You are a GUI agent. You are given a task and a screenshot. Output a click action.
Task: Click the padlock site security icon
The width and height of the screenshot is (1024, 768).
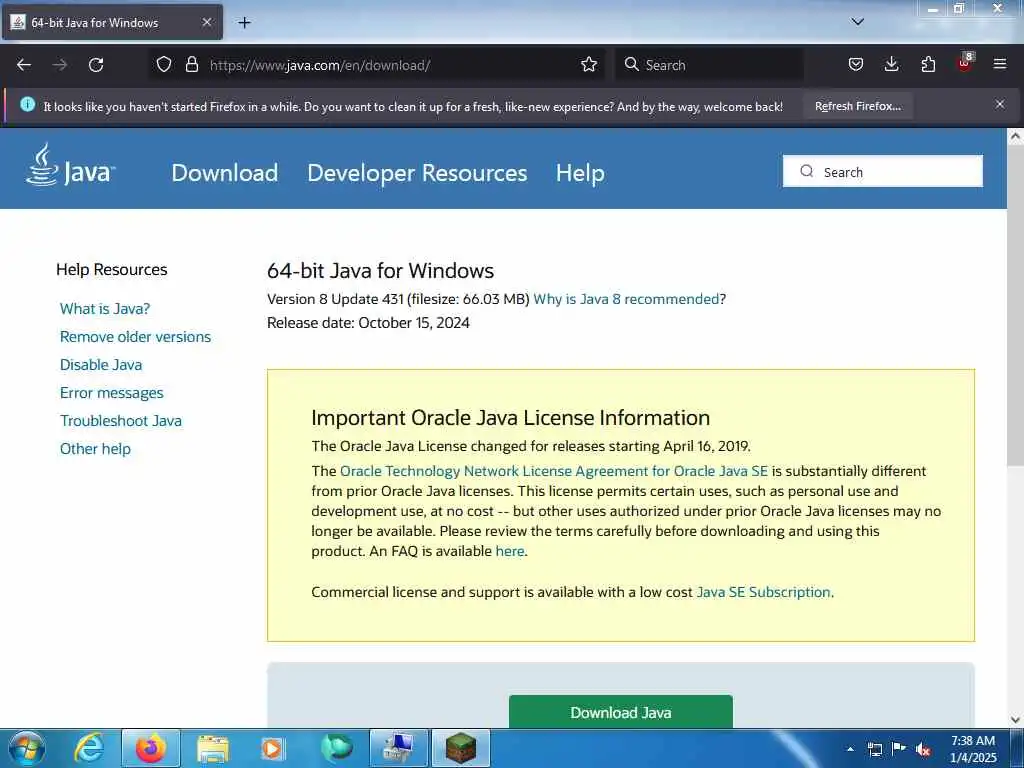[191, 65]
